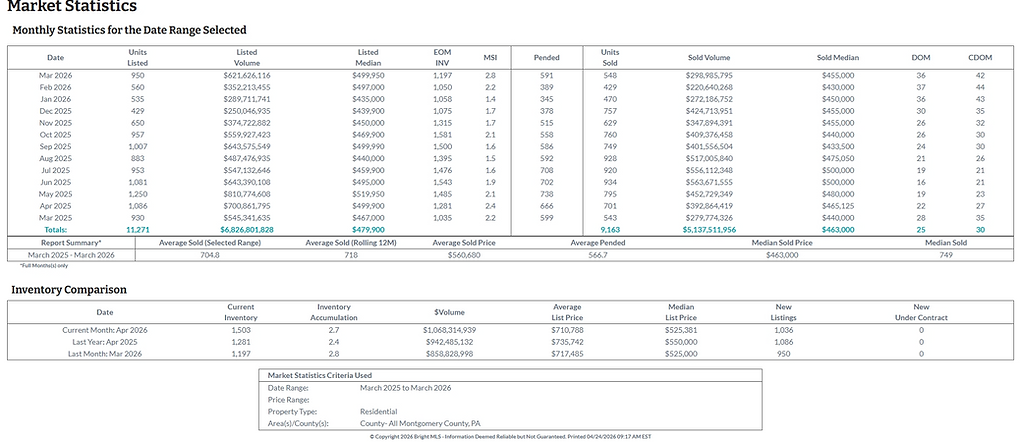
Task: Click the listed volume value "$621,626,116"
Action: 247,76
